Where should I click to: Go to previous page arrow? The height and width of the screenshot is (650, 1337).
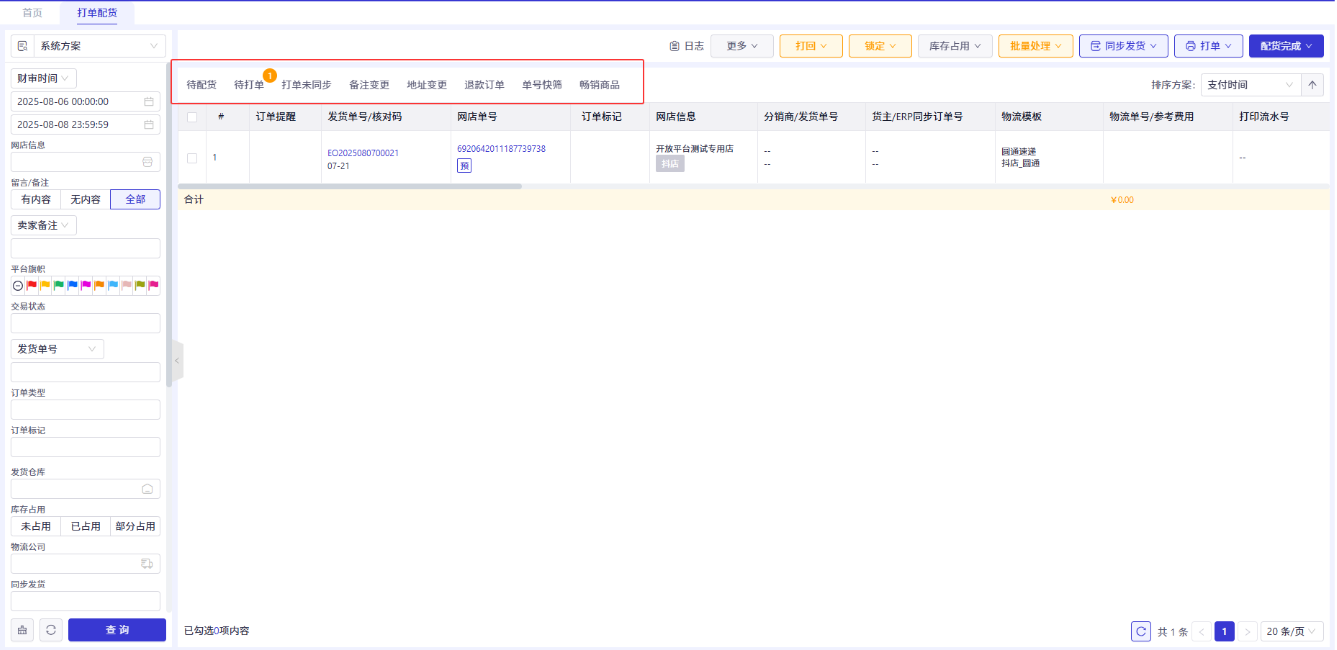tap(1202, 632)
